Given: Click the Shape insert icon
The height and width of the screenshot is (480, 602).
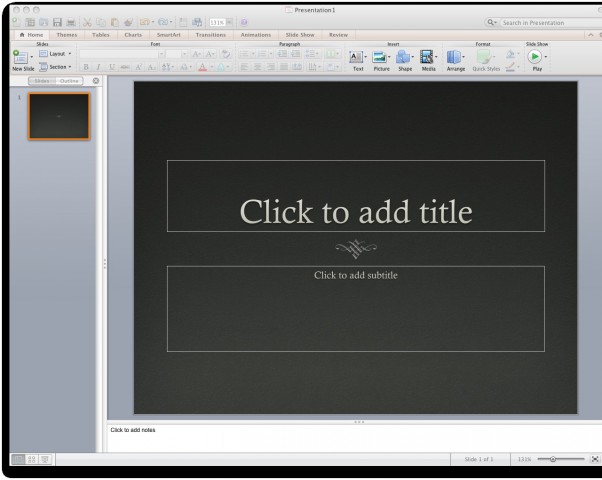Looking at the screenshot, I should click(403, 57).
